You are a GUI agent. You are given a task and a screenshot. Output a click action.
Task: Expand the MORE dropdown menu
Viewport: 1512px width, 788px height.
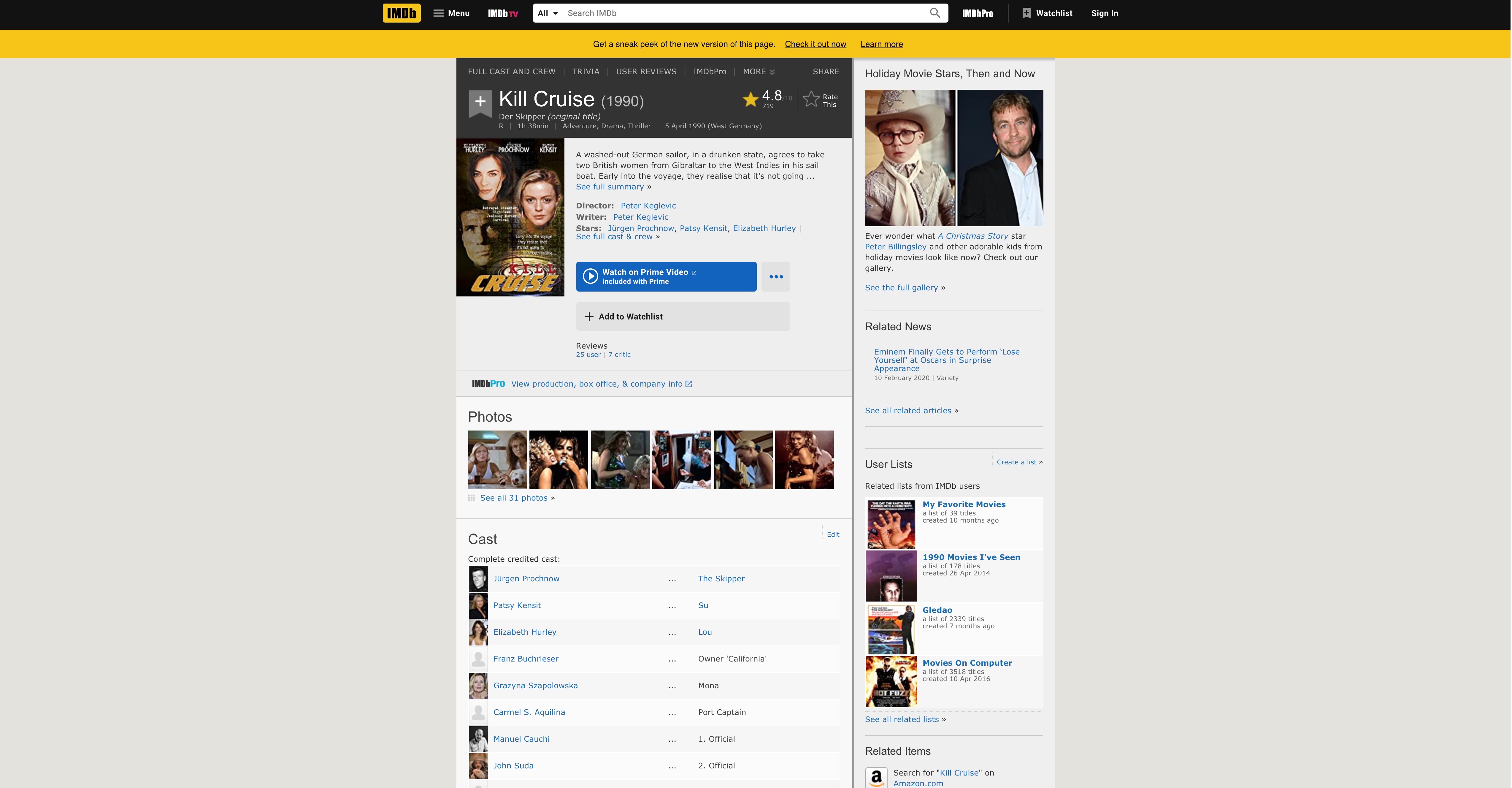pyautogui.click(x=758, y=72)
